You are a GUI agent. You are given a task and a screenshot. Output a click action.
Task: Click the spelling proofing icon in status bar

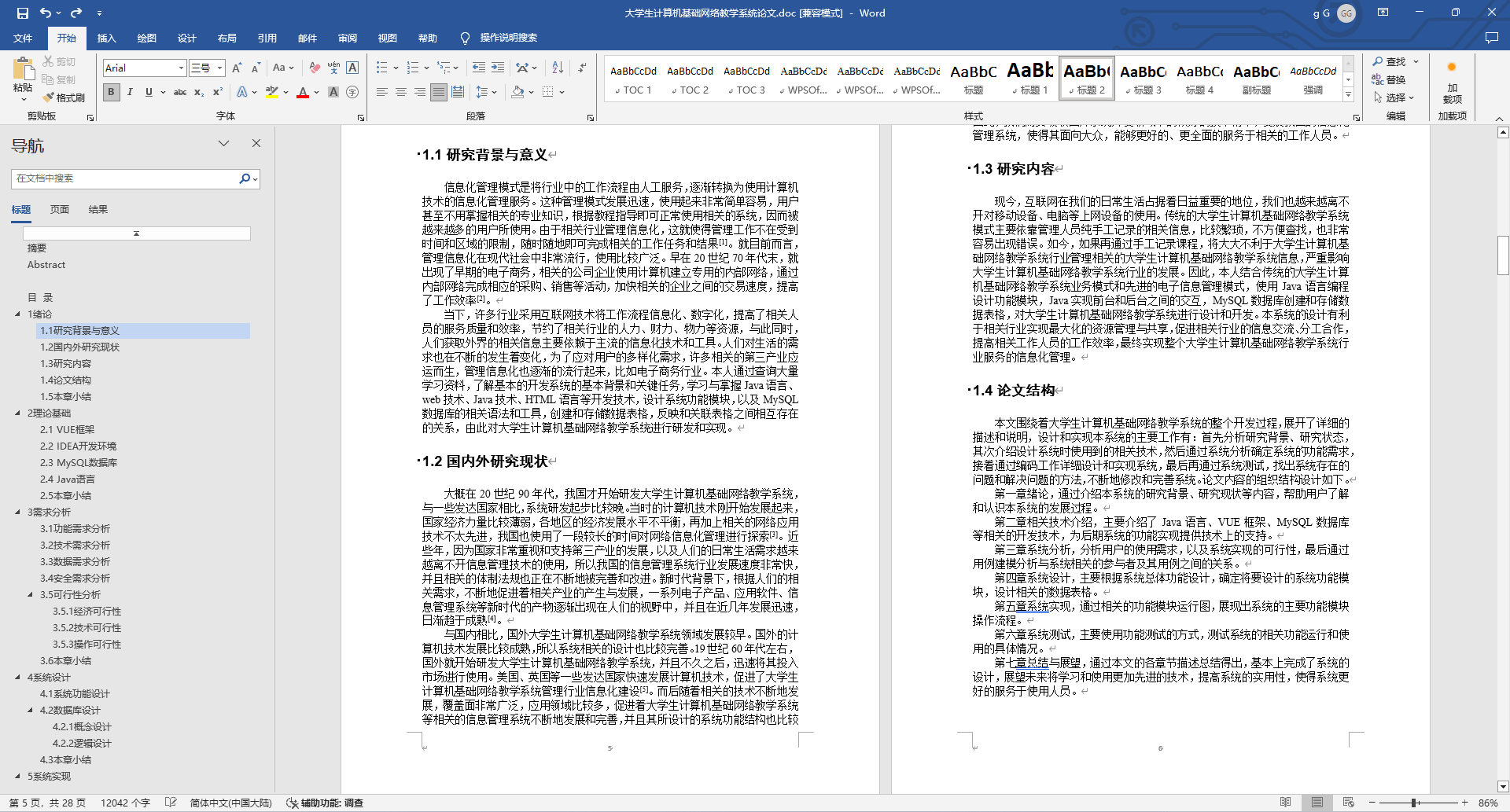(x=171, y=803)
